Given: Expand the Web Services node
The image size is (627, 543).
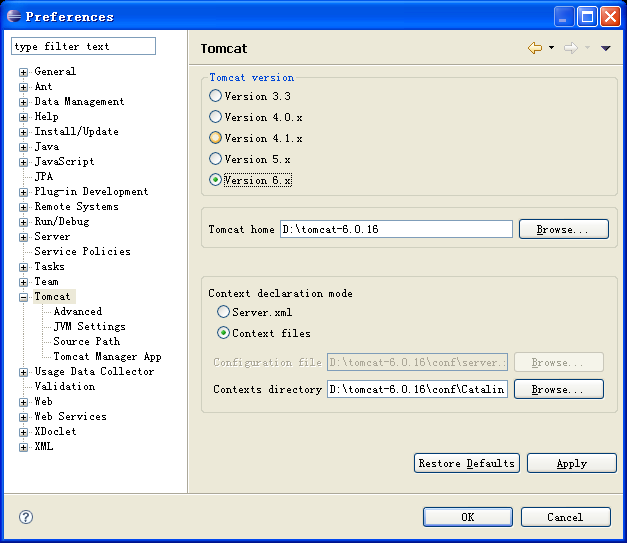Looking at the screenshot, I should point(24,417).
